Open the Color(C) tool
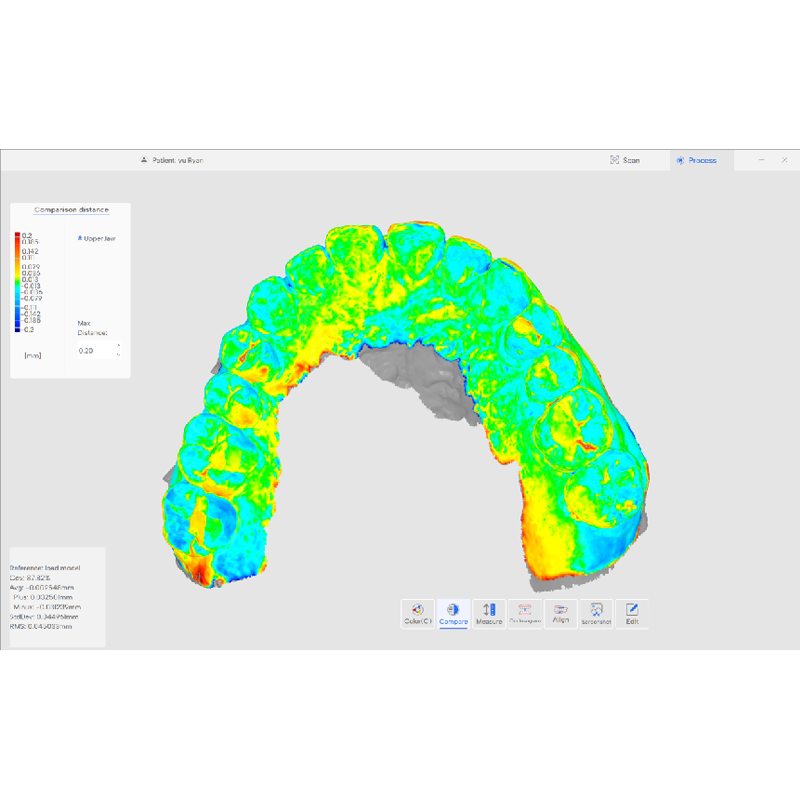The width and height of the screenshot is (800, 800). [x=417, y=613]
